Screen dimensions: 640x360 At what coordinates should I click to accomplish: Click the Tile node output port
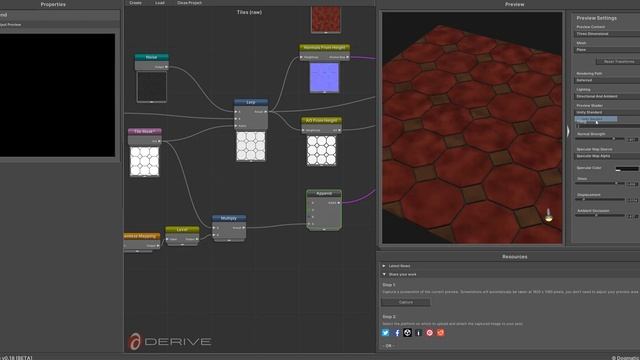tap(159, 141)
